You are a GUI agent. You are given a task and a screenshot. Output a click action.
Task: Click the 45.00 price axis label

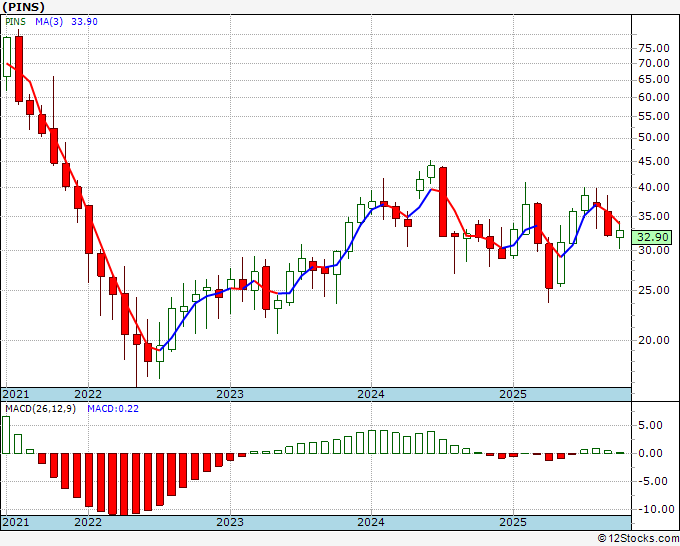click(x=654, y=161)
